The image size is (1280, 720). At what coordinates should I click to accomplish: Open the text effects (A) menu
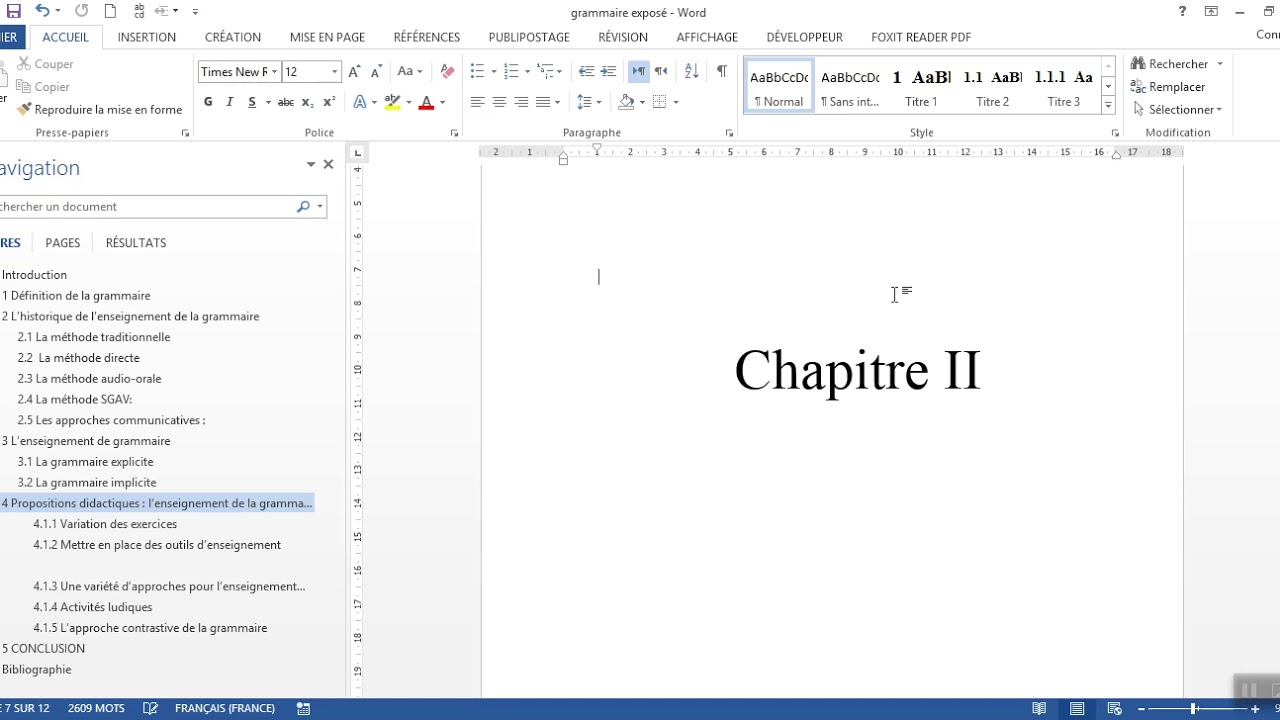361,102
